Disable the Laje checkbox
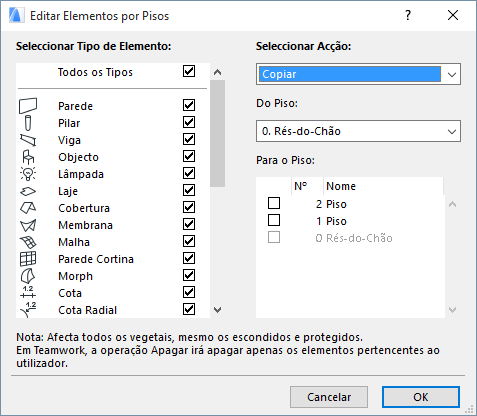Image resolution: width=477 pixels, height=416 pixels. pyautogui.click(x=189, y=190)
